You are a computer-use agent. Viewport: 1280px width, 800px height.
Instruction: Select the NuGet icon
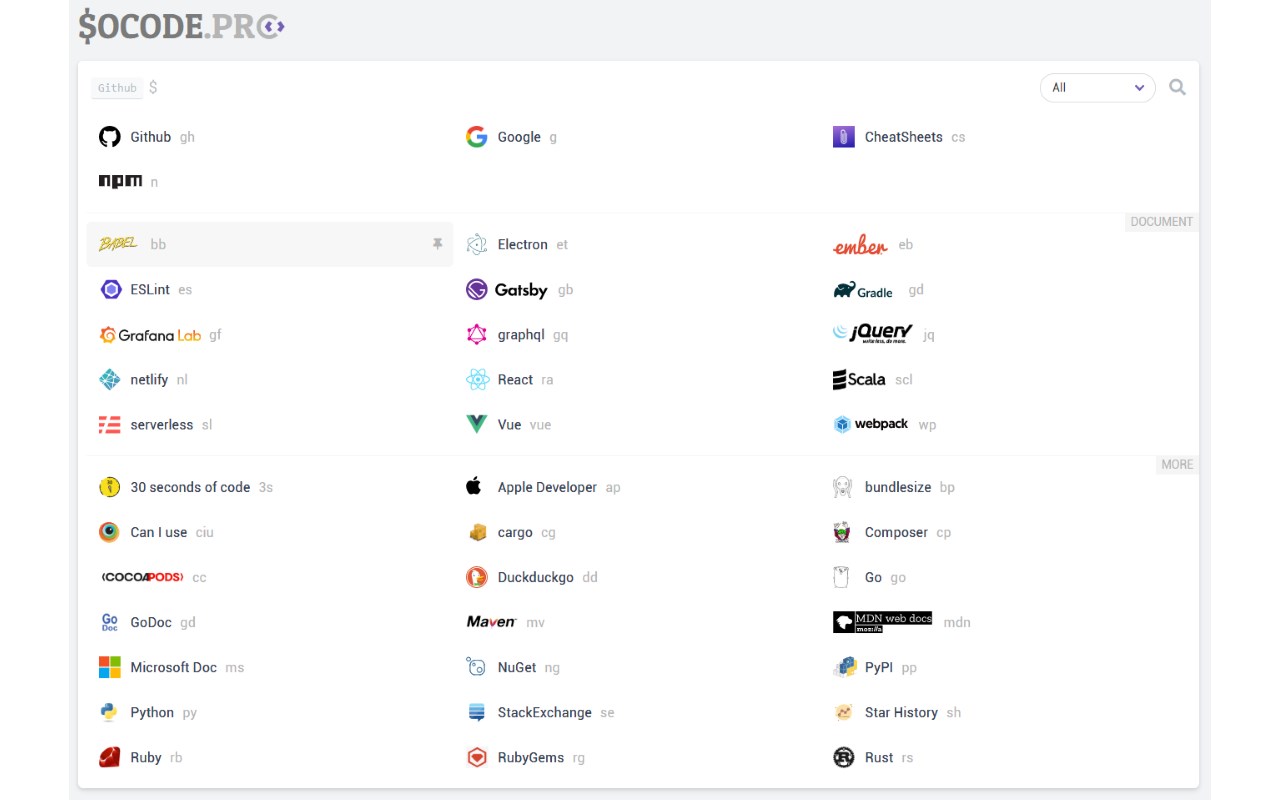[x=476, y=667]
